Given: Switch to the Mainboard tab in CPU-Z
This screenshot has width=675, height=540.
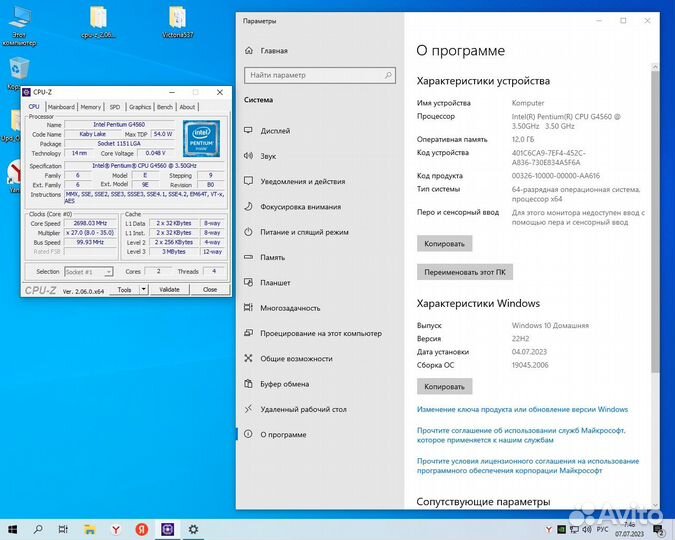Looking at the screenshot, I should [61, 107].
